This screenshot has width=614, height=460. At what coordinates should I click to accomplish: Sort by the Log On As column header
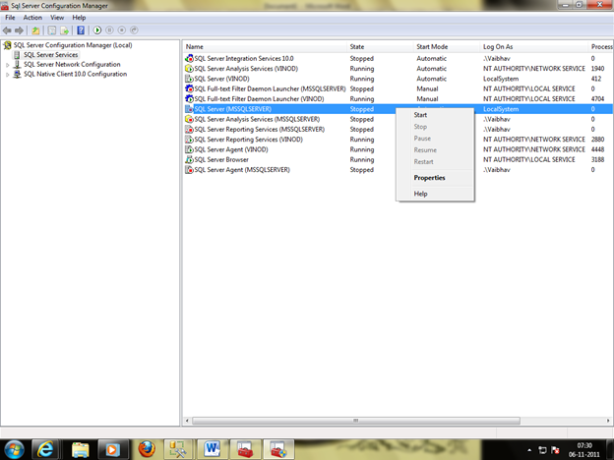click(x=534, y=47)
